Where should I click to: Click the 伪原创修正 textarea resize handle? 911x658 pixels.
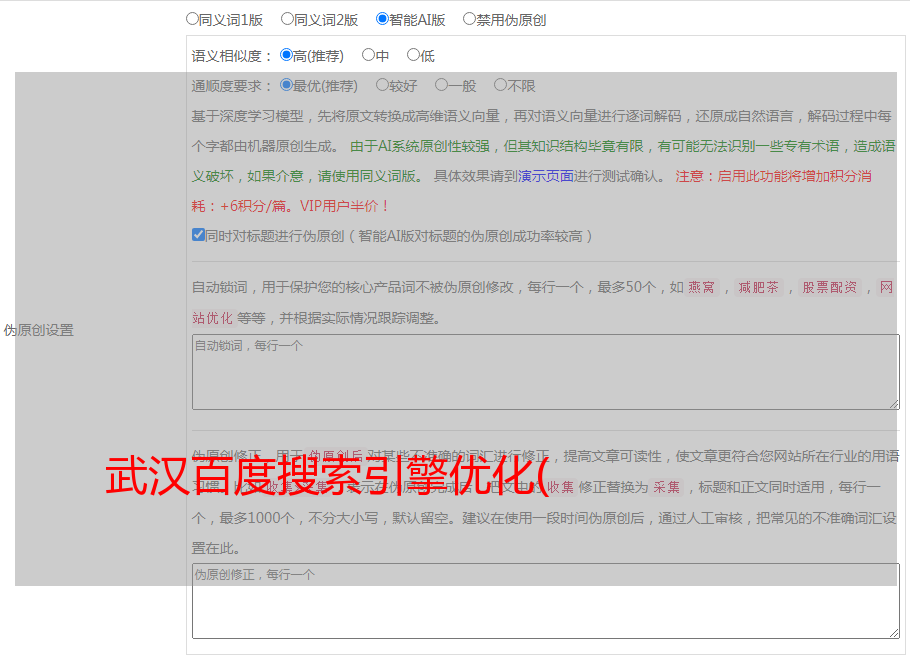894,633
